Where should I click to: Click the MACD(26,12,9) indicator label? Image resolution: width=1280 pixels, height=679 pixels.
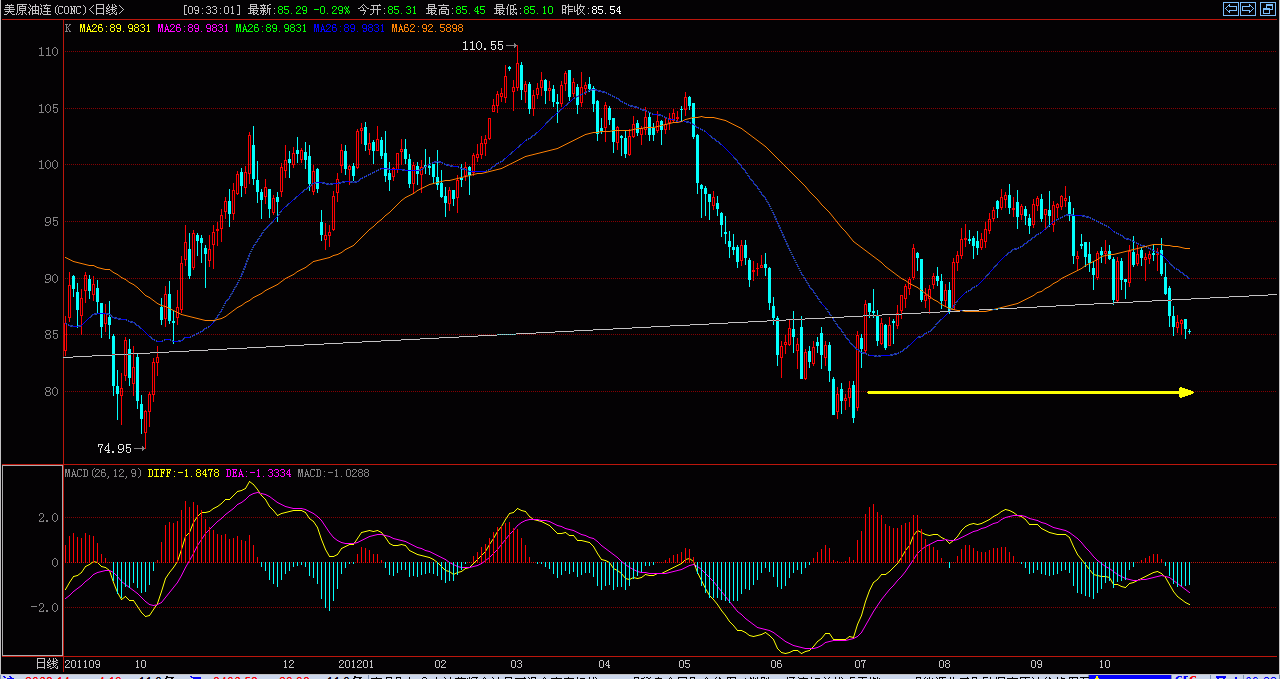[x=104, y=473]
